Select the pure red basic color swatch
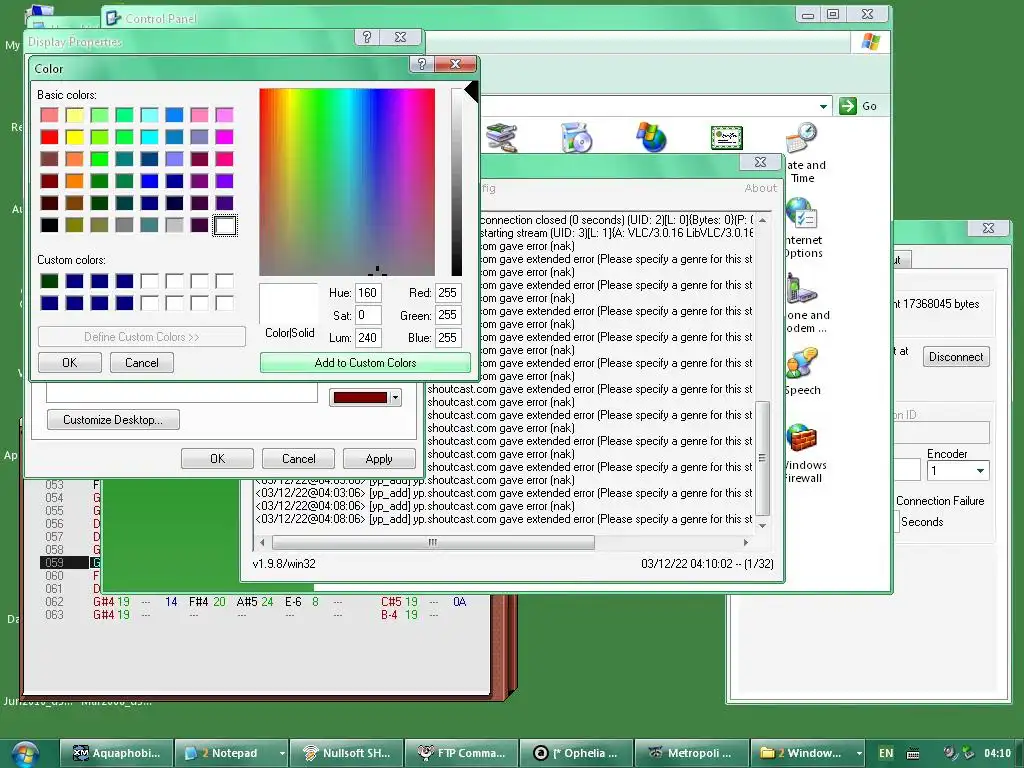 49,137
